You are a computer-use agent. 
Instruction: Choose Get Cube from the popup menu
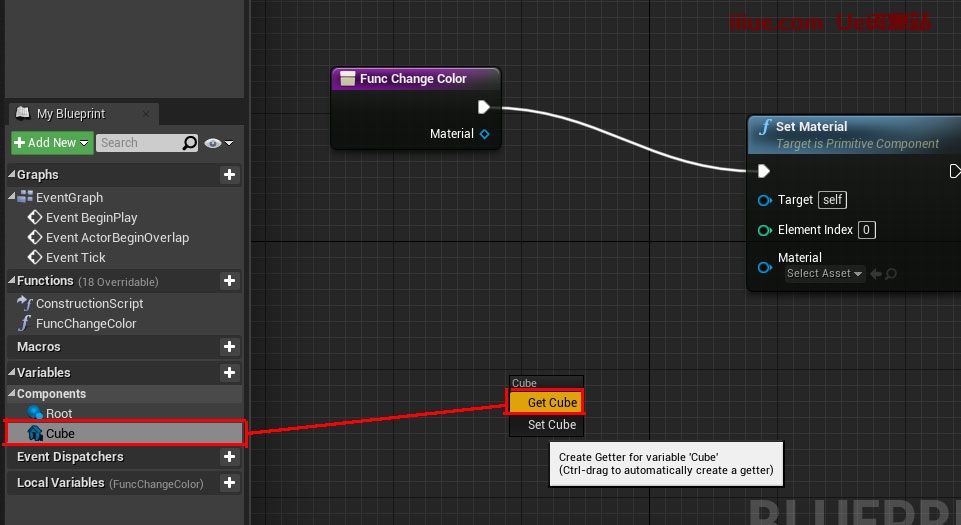click(x=546, y=403)
